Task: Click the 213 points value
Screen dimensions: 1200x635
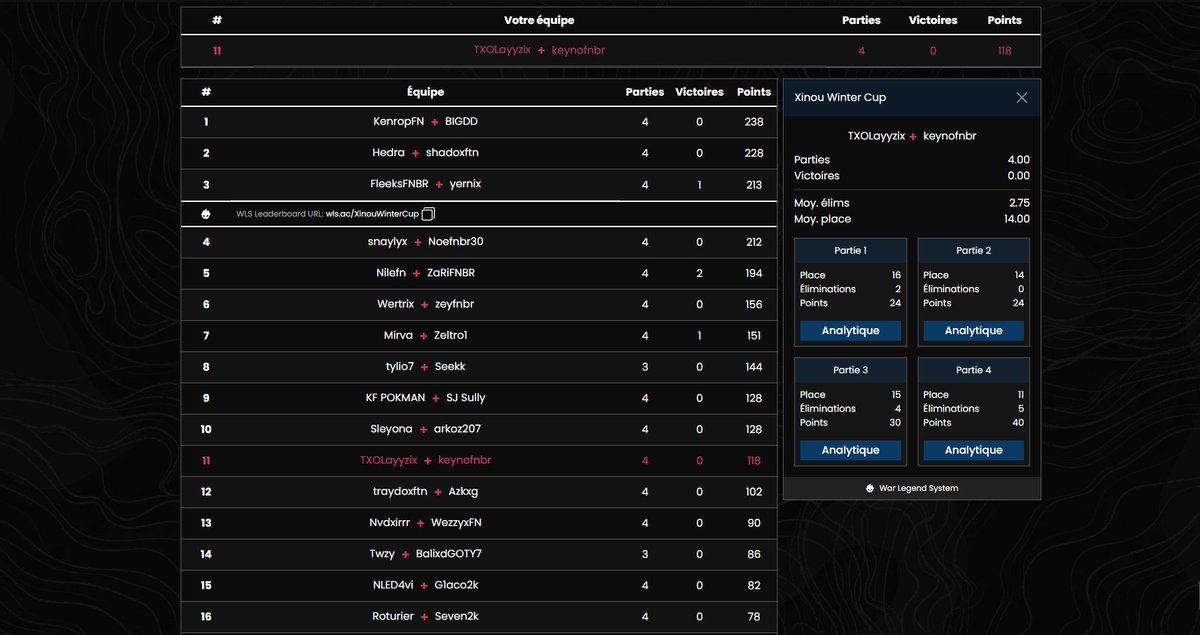Action: pyautogui.click(x=754, y=184)
